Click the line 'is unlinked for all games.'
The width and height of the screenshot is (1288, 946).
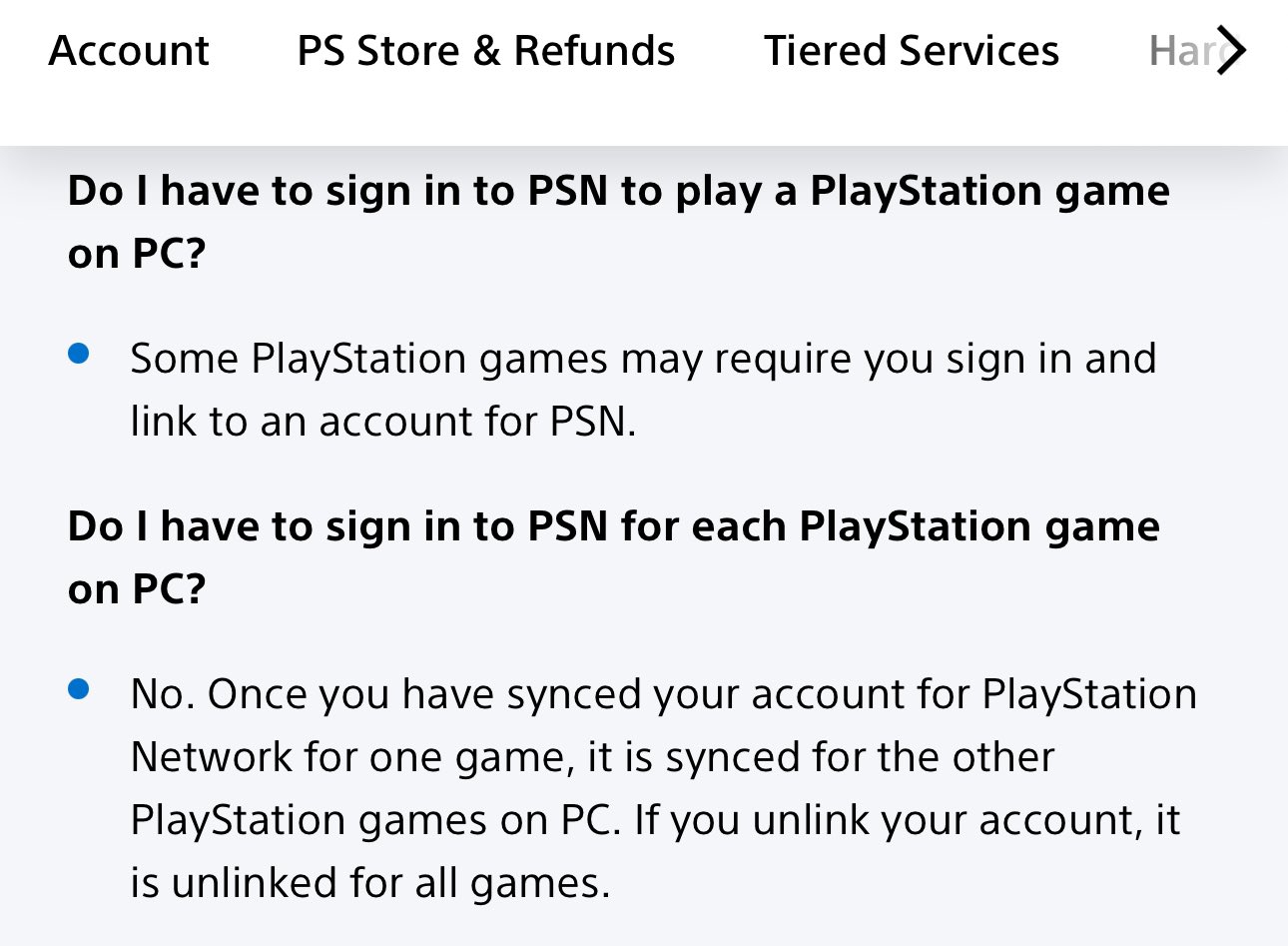(x=369, y=883)
